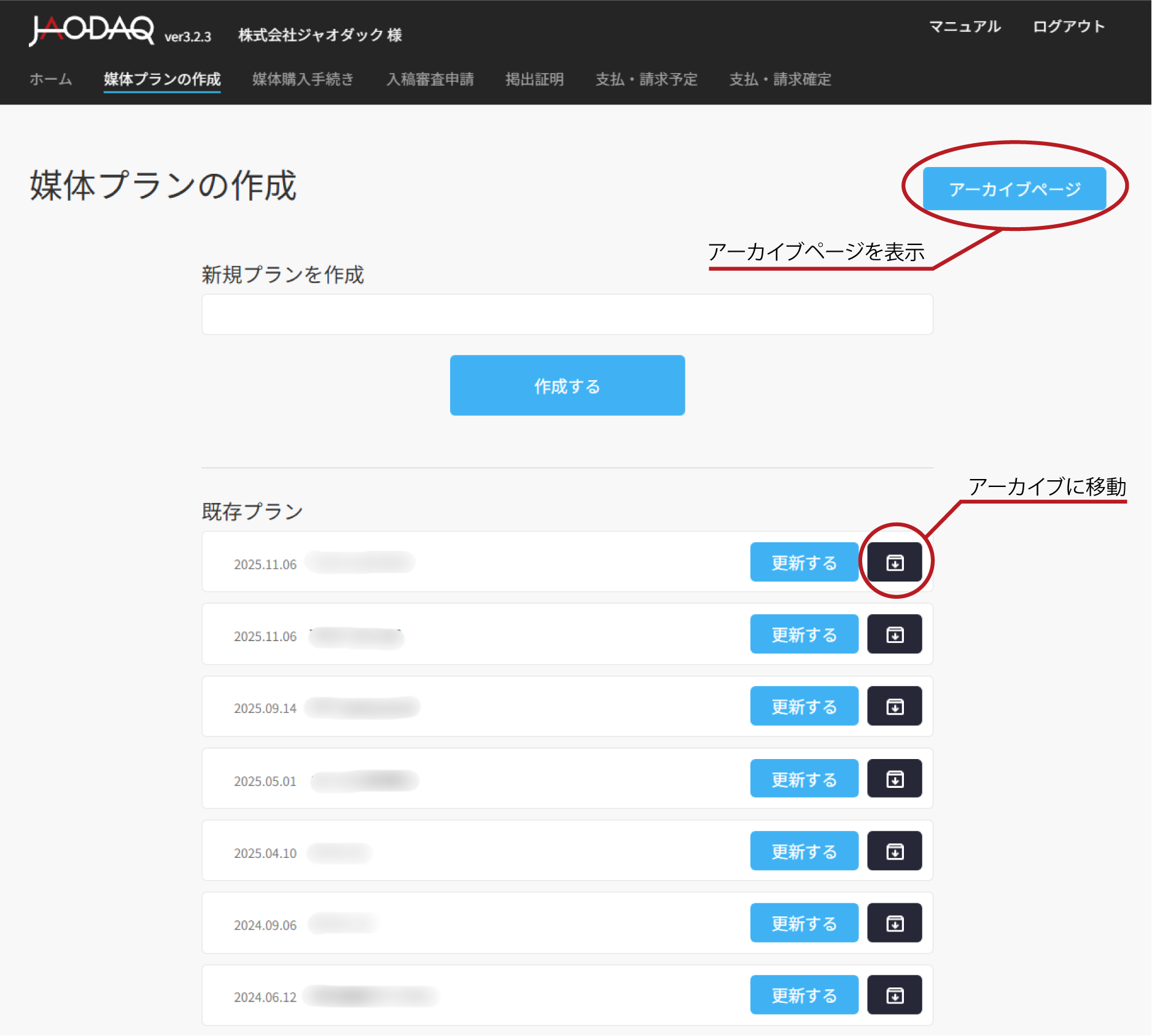Select the 2025.05.01 date text
1152x1036 pixels.
(265, 781)
